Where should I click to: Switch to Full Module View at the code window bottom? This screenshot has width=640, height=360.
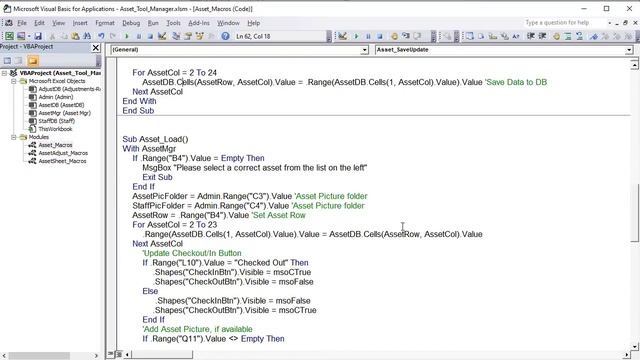click(x=118, y=354)
